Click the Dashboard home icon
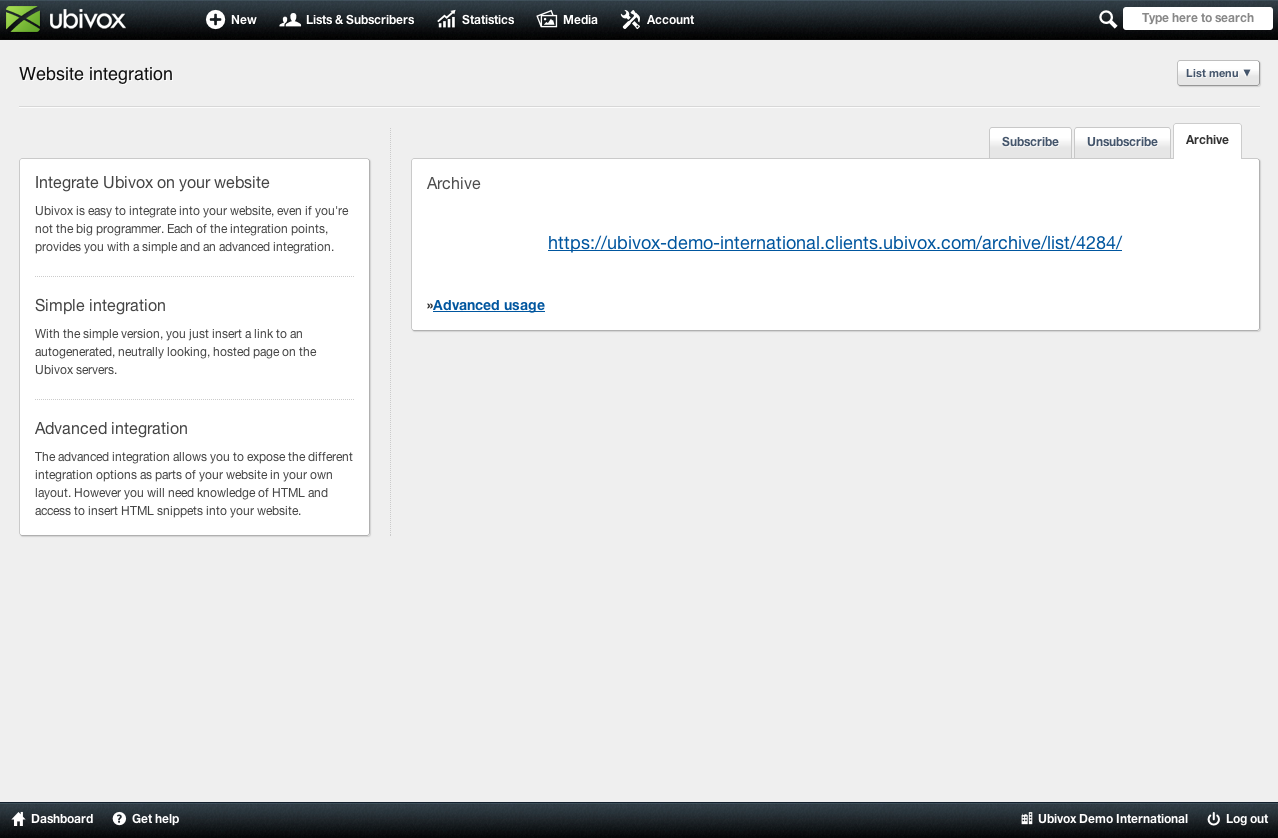The image size is (1278, 838). 18,819
